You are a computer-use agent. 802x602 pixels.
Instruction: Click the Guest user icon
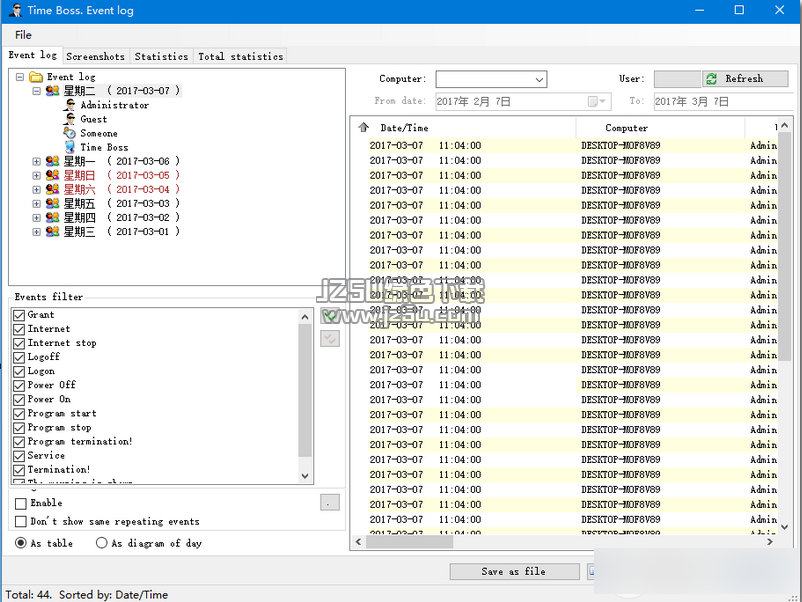coord(70,119)
